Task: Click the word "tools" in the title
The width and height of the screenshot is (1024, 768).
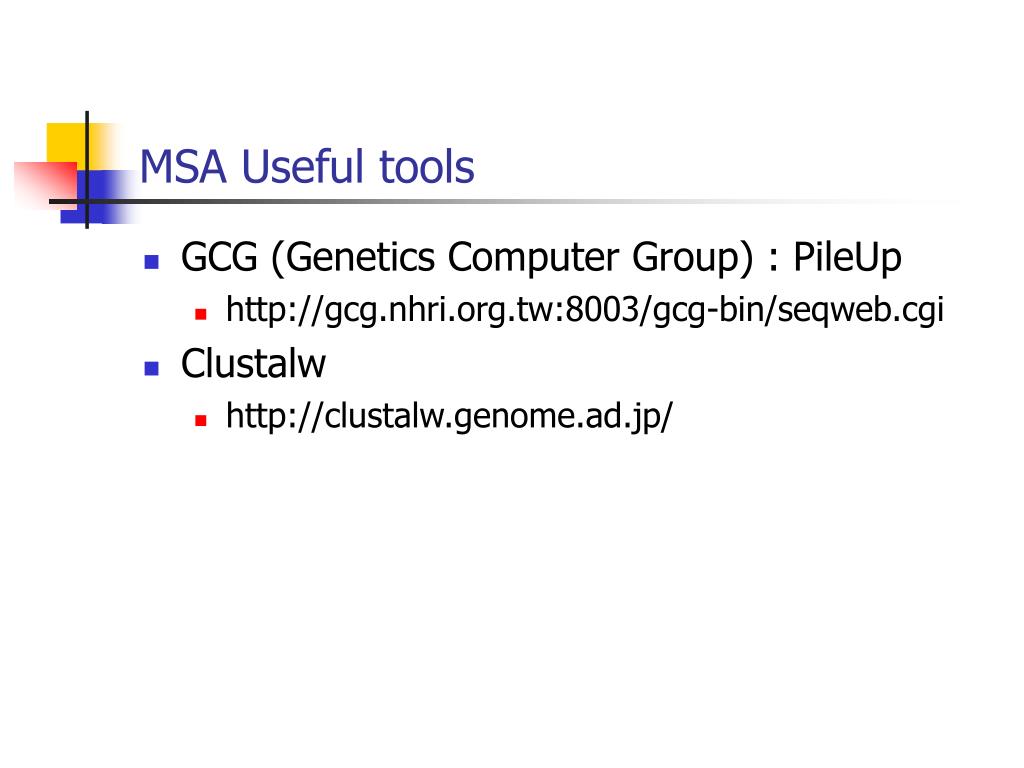Action: coord(427,167)
